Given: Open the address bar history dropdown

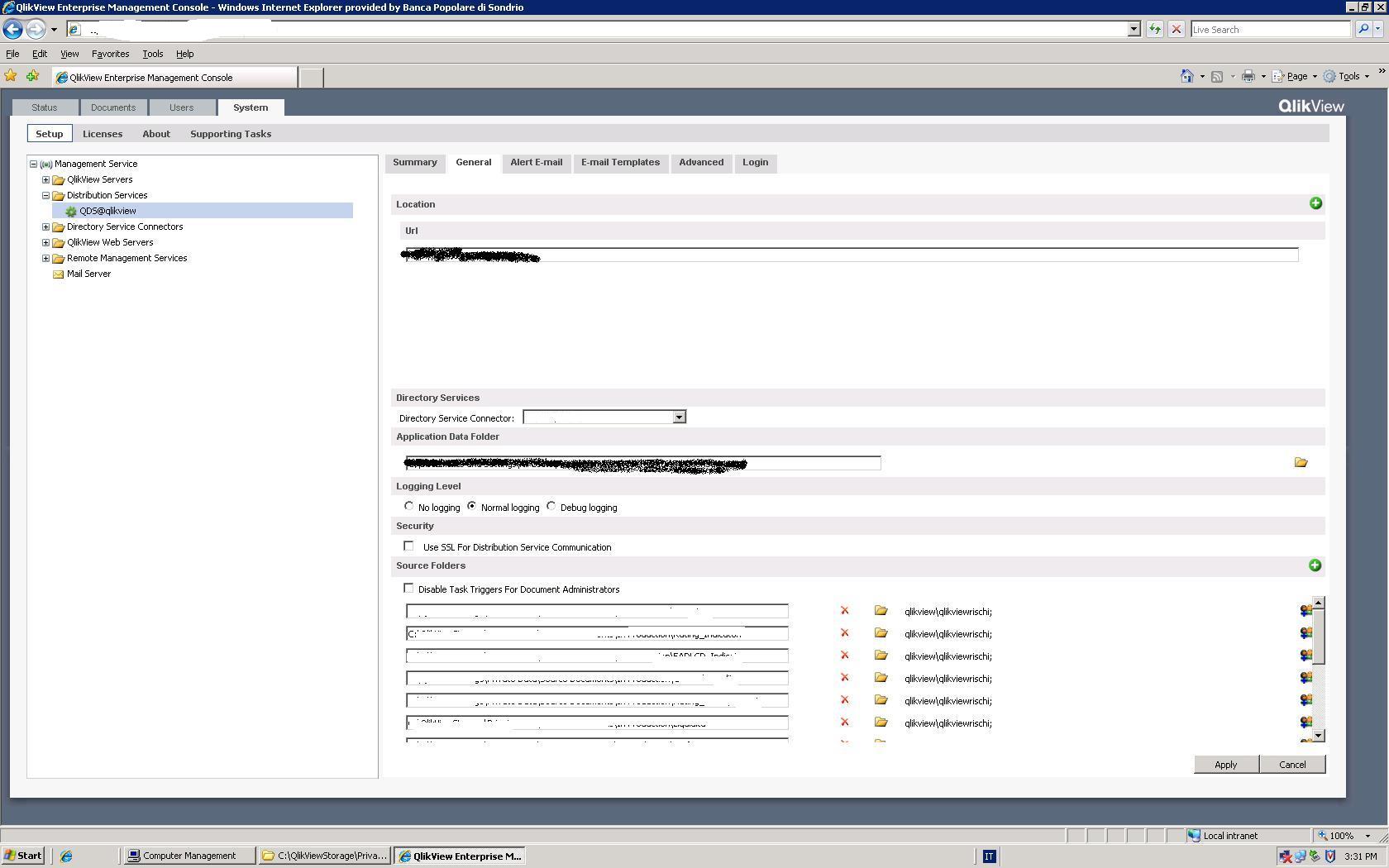Looking at the screenshot, I should 1134,29.
